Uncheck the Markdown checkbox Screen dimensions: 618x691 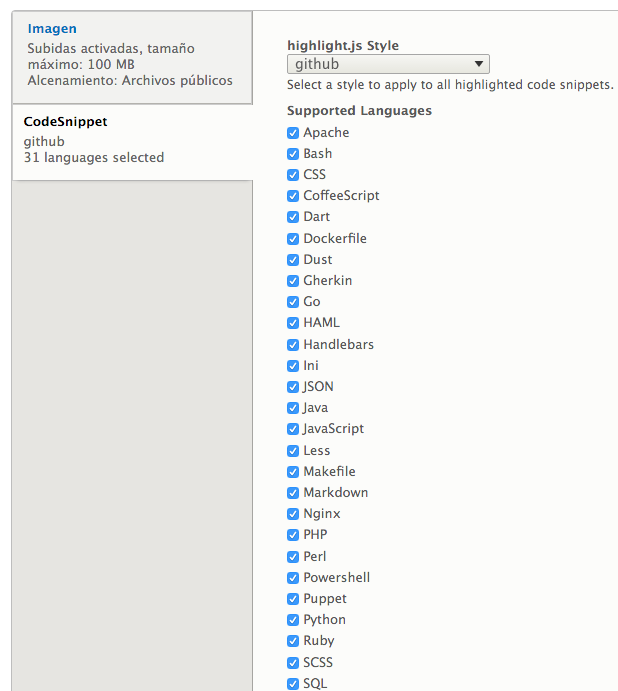tap(293, 493)
